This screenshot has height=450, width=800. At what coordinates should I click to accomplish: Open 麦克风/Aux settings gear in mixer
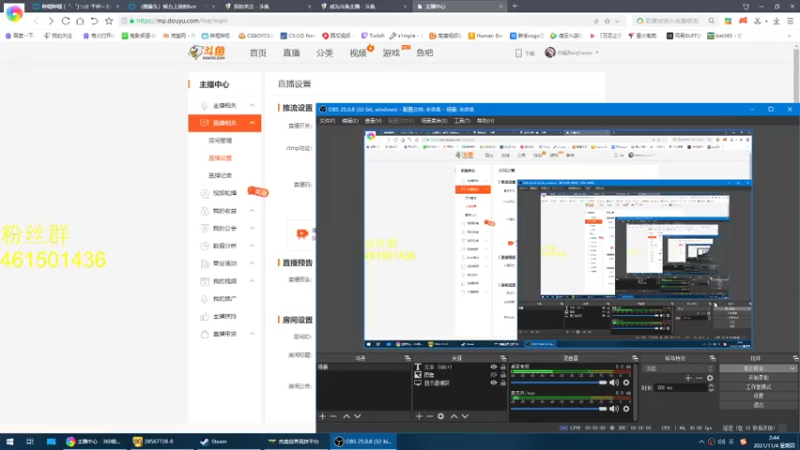click(626, 409)
